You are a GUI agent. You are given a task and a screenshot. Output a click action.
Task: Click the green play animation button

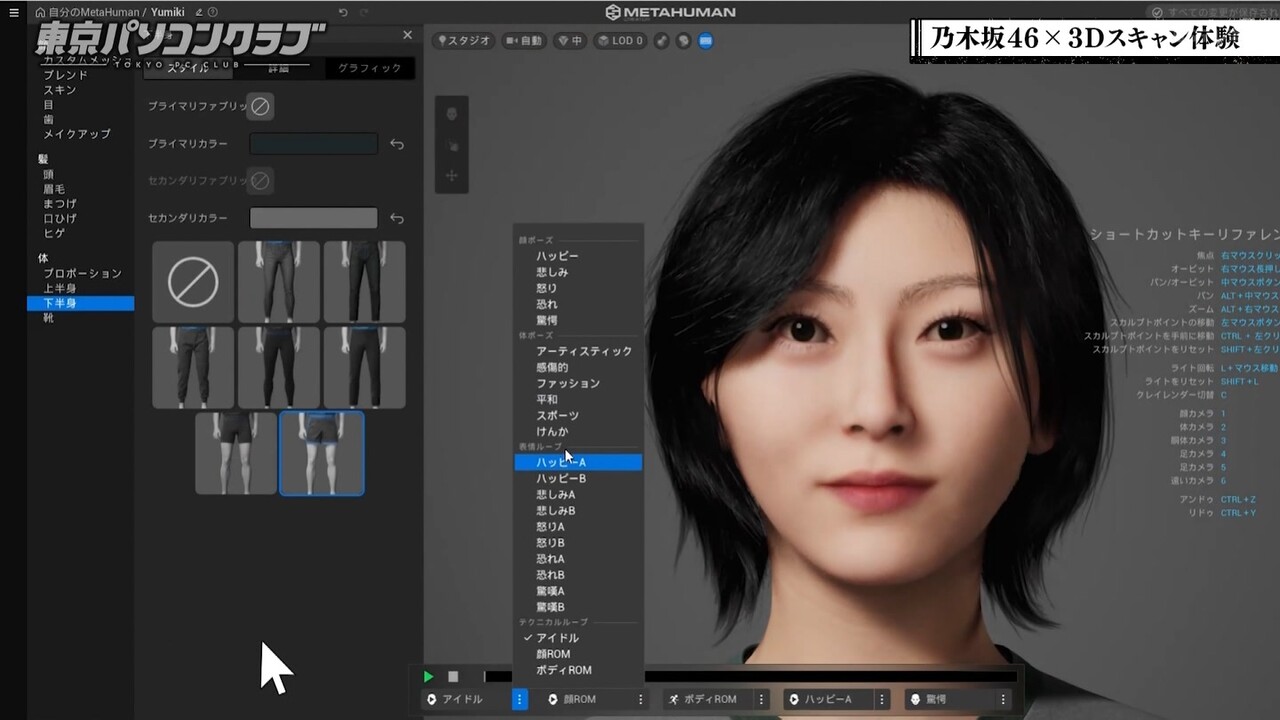pyautogui.click(x=428, y=677)
